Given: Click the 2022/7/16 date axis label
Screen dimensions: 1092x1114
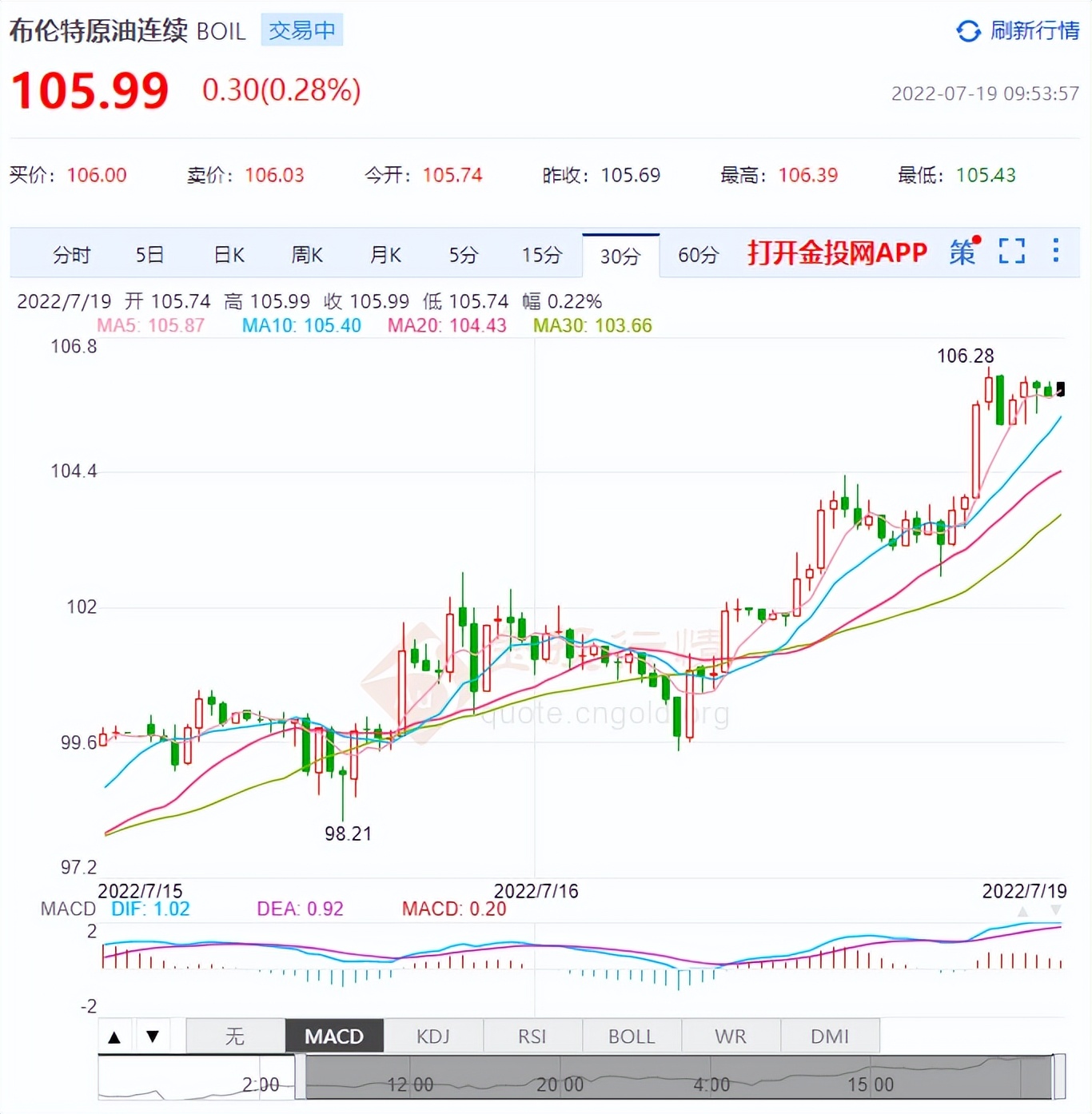Looking at the screenshot, I should 536,891.
